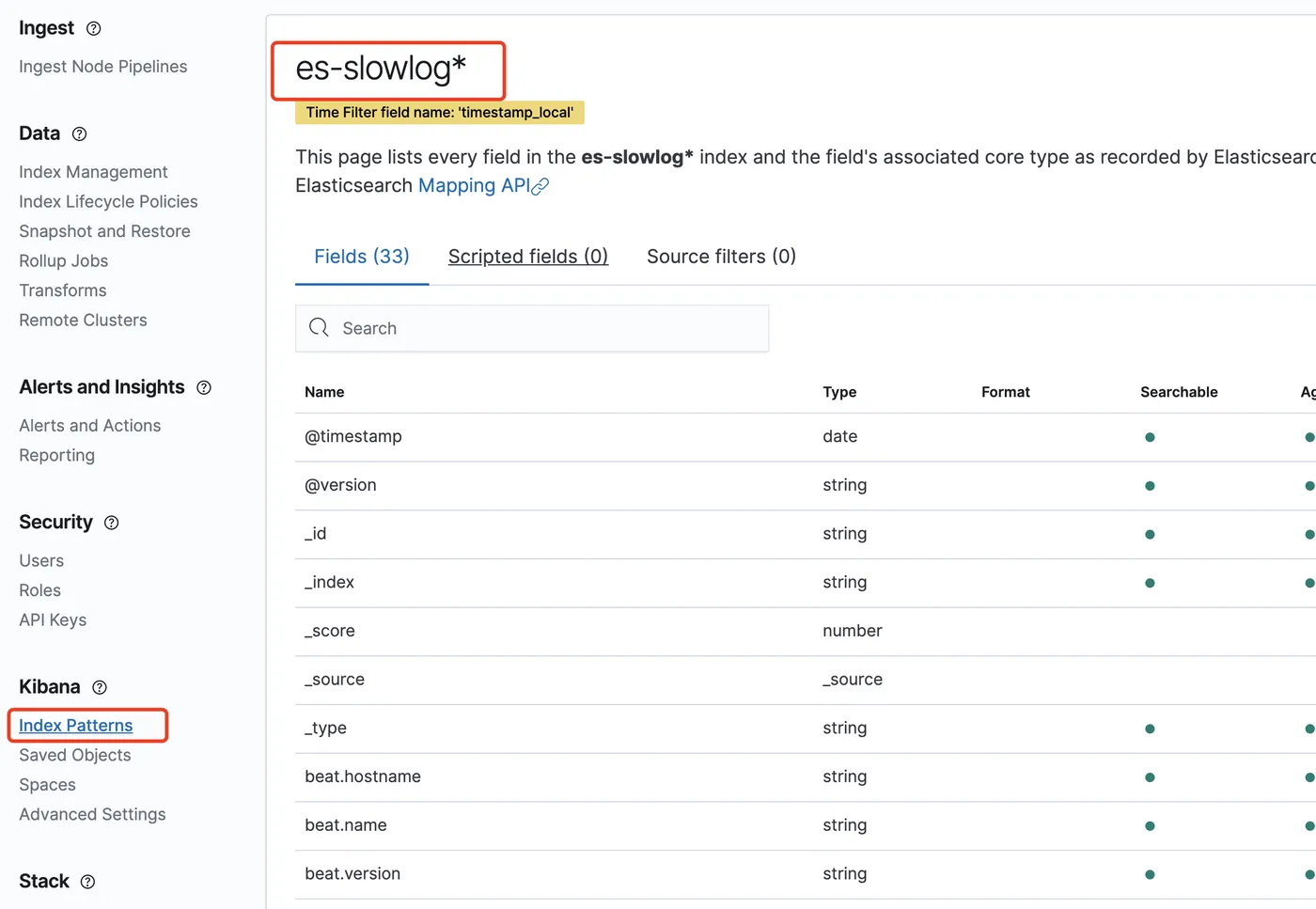Image resolution: width=1316 pixels, height=909 pixels.
Task: Select the beat.hostname field
Action: pos(363,776)
